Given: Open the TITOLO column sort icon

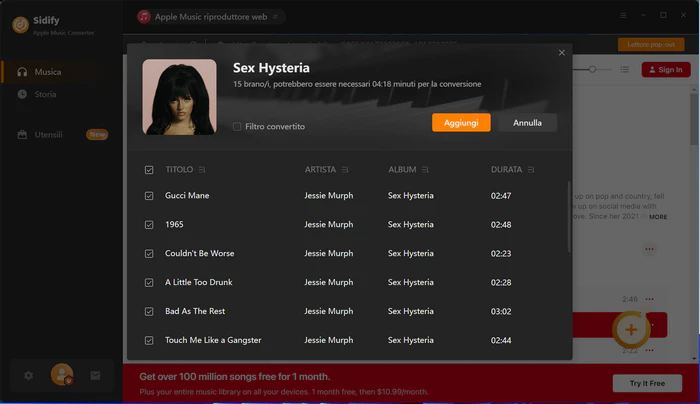Looking at the screenshot, I should (202, 170).
